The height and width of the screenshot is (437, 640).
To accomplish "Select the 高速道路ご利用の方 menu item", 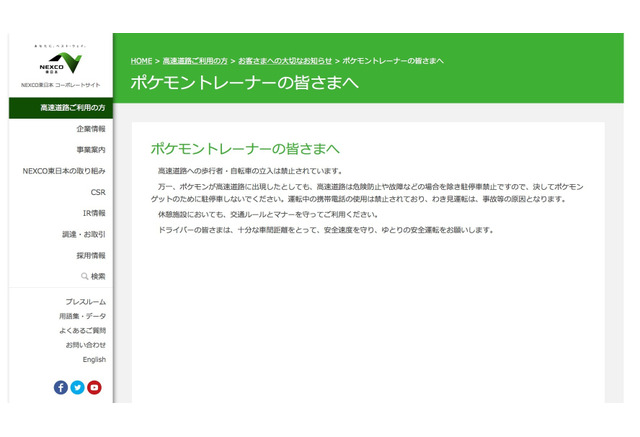I will [61, 108].
